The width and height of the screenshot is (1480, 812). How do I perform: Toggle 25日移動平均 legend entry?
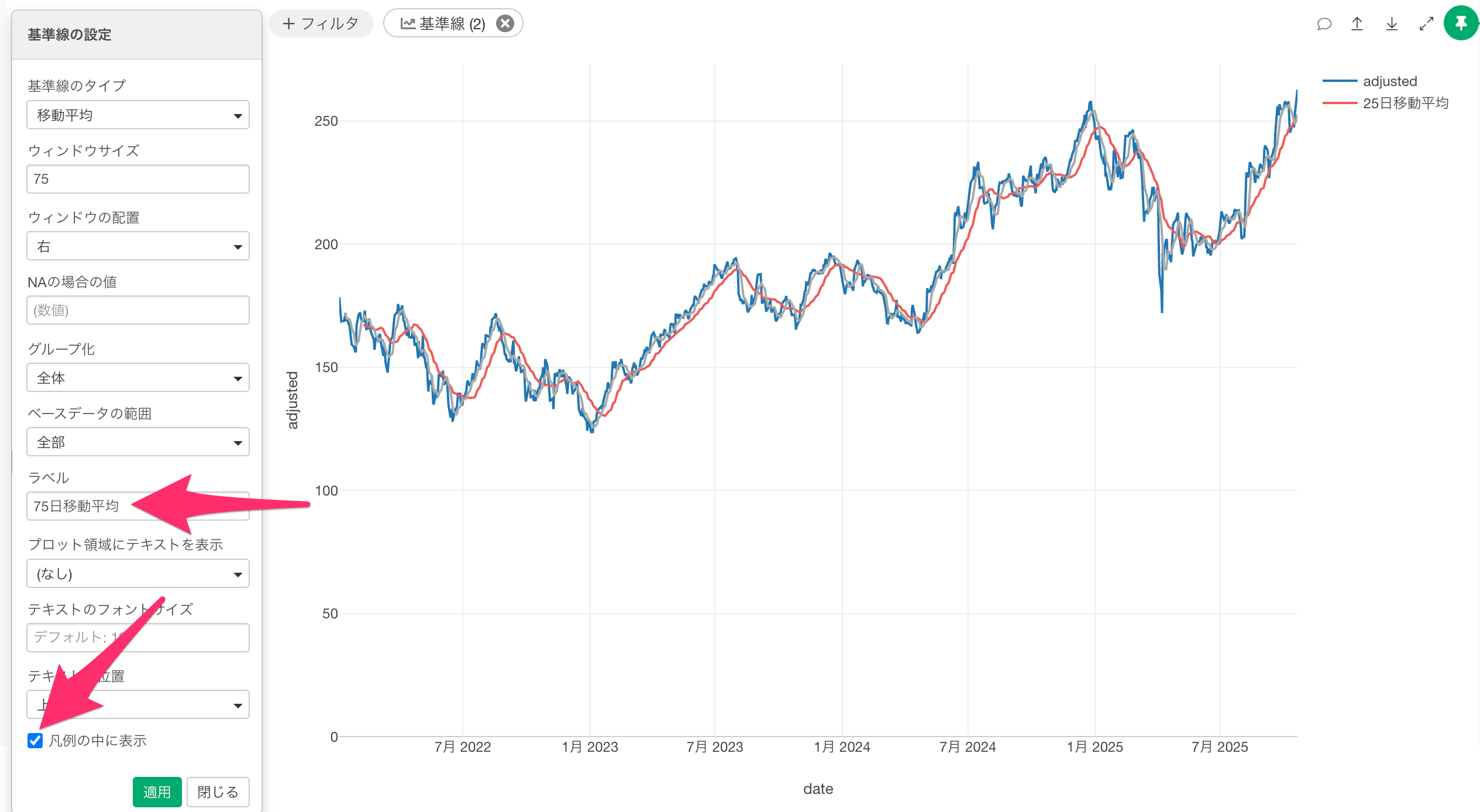coord(1405,104)
